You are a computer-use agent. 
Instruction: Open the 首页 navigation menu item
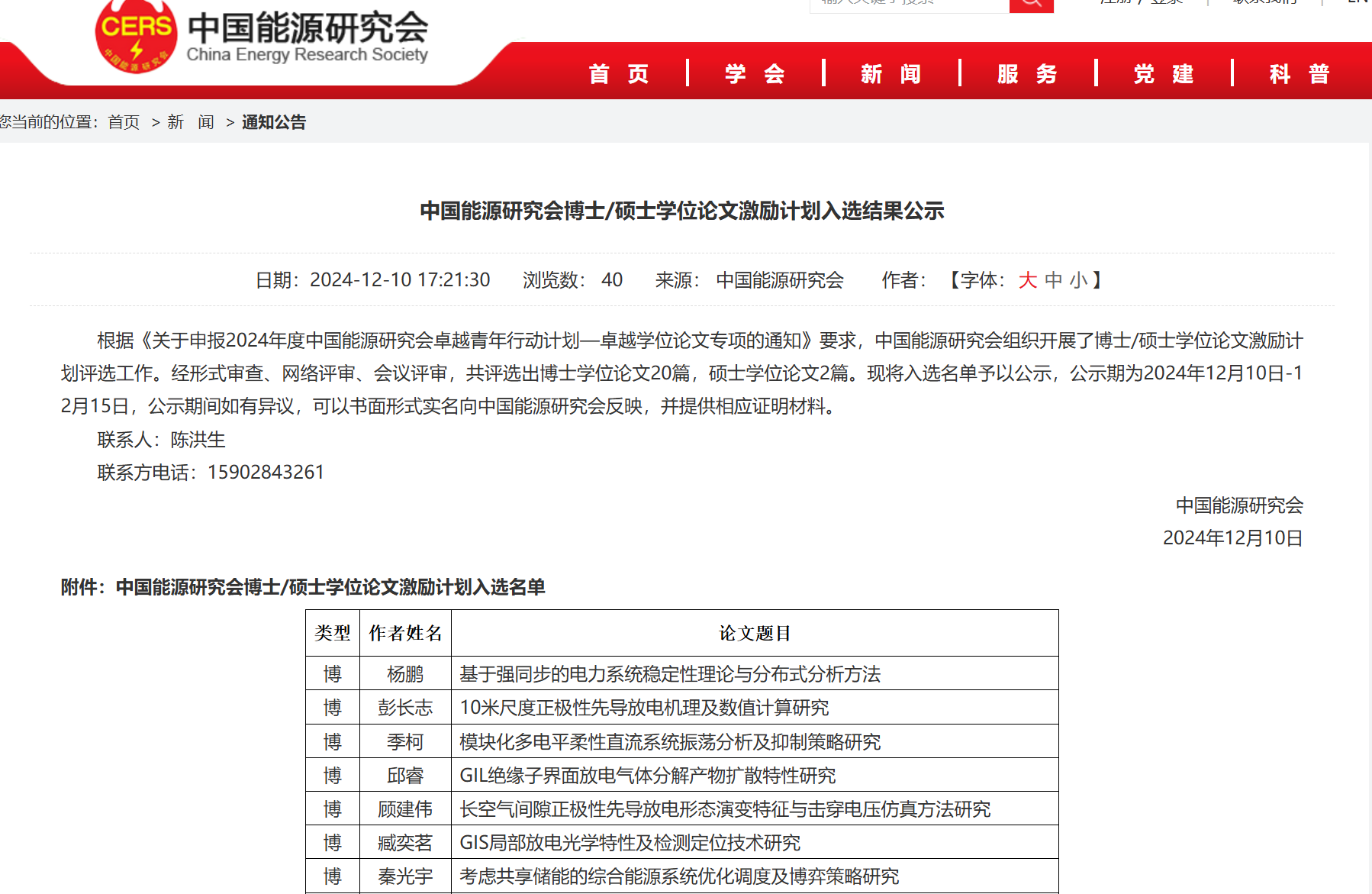(x=619, y=74)
